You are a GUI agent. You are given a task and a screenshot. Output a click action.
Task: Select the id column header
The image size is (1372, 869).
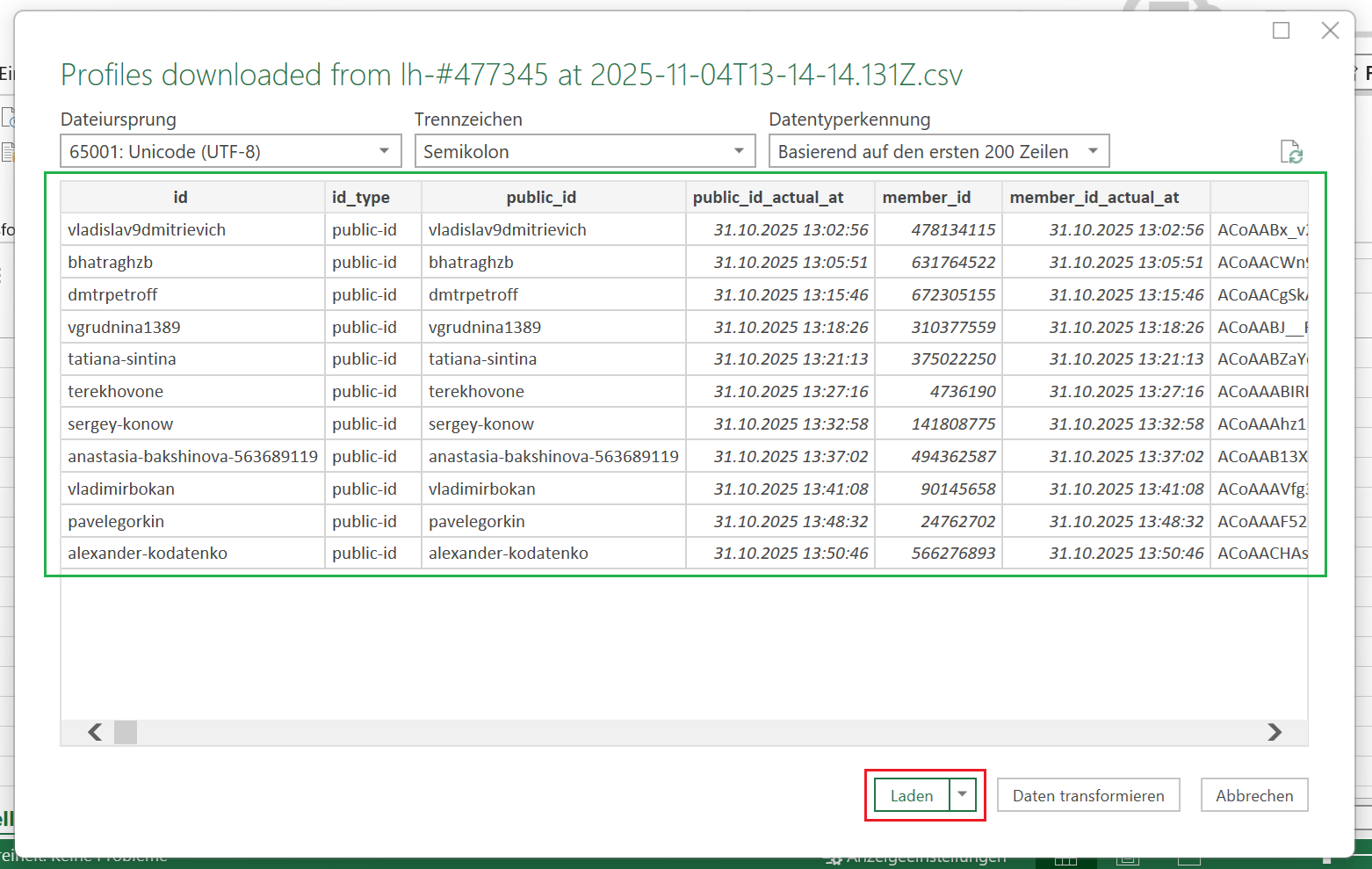[x=180, y=198]
